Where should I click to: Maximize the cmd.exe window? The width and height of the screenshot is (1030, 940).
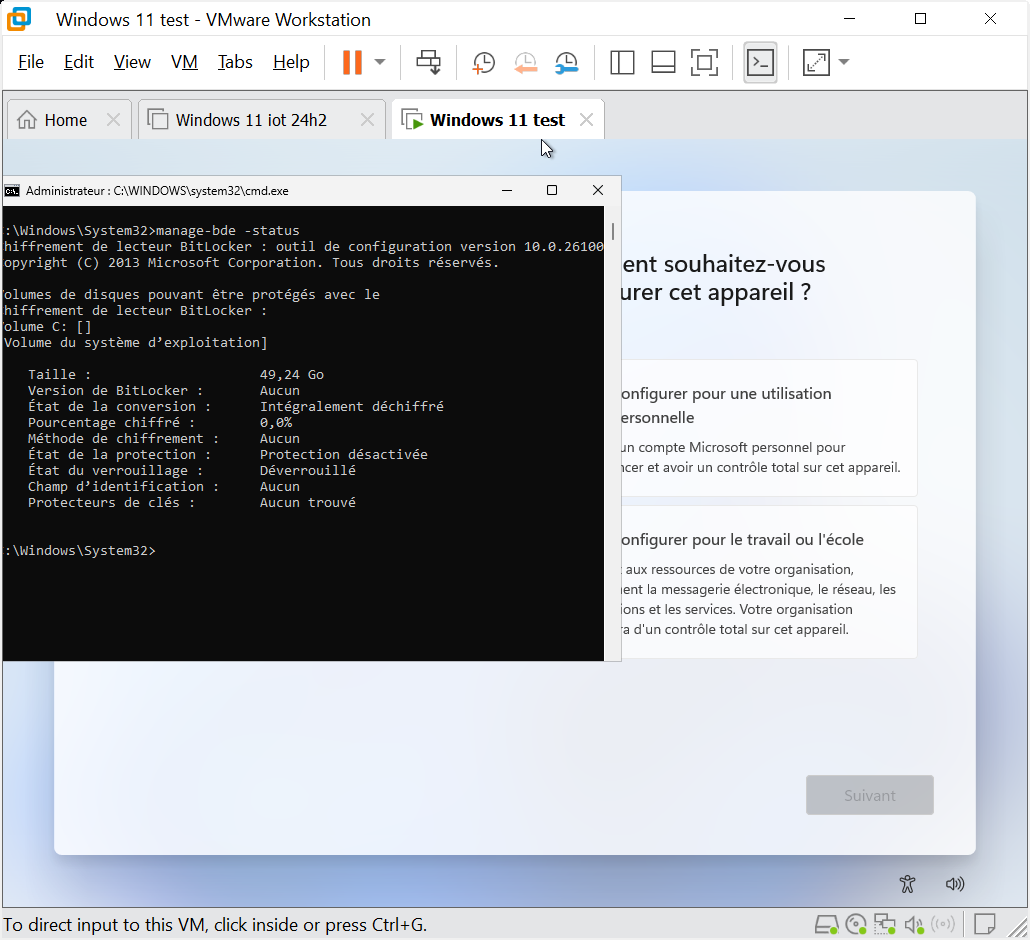pos(552,190)
